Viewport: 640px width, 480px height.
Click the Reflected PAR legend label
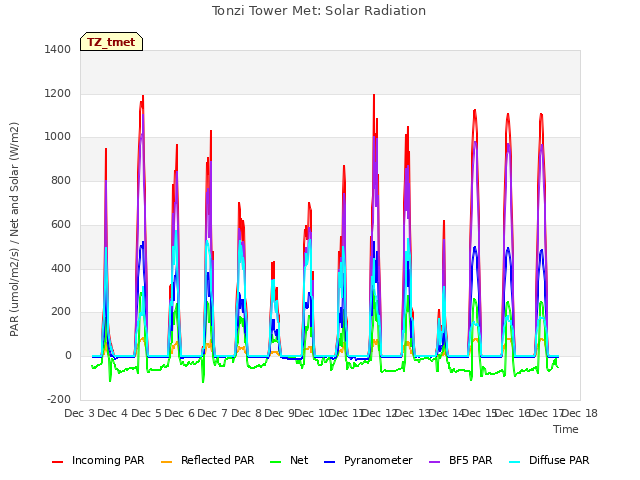coord(217,460)
